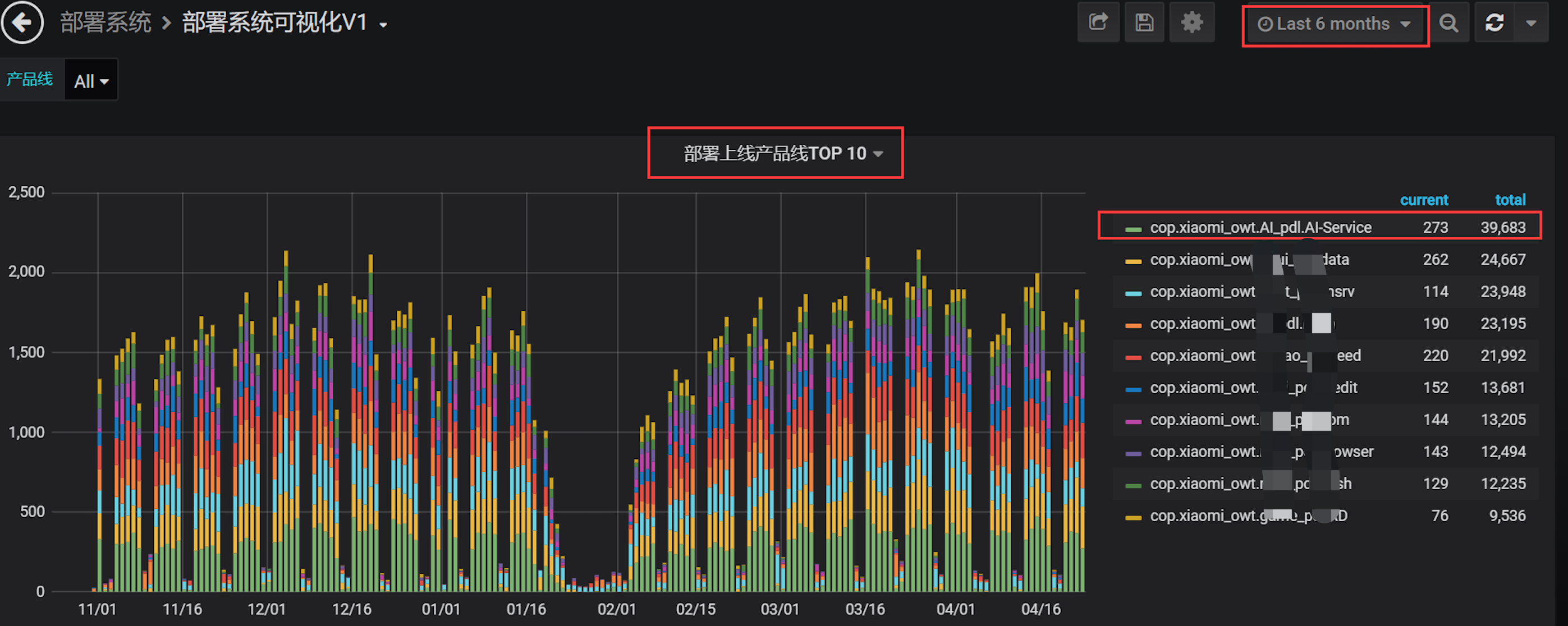Open the 部署系统可视化V1 dashboard title dropdown
Screen dimensions: 1568x626
click(x=285, y=23)
